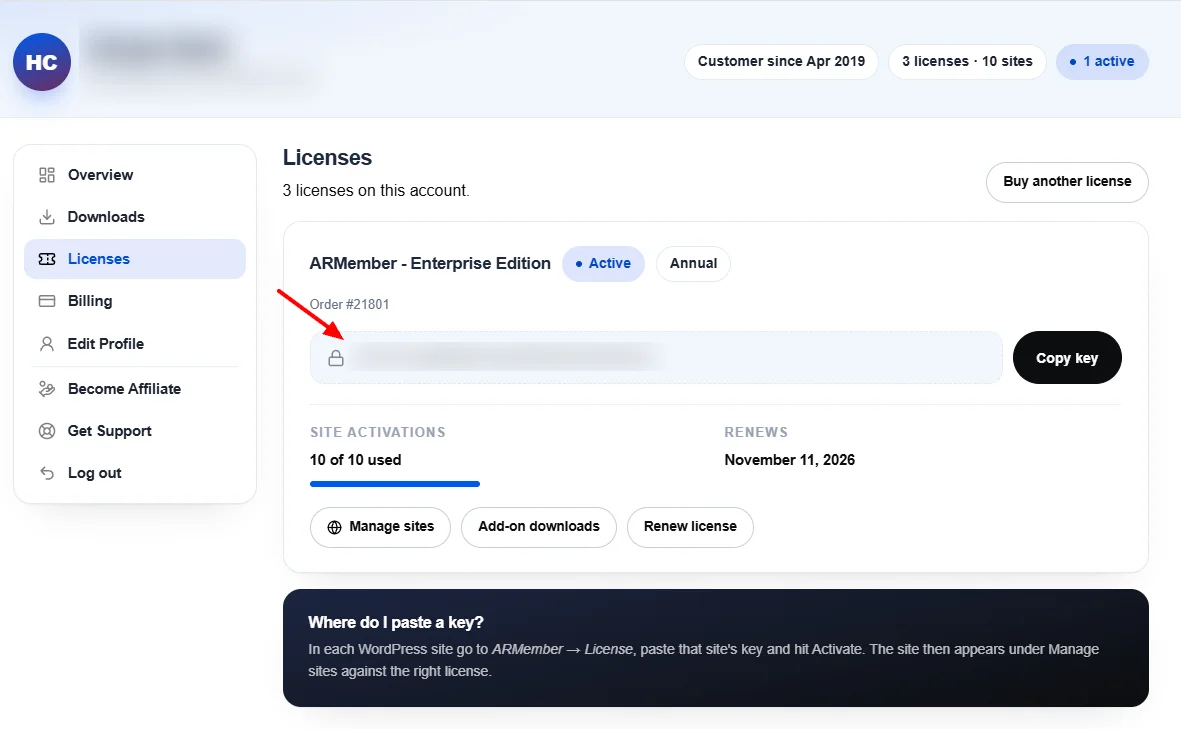Click the 'Order #21801' text

tap(349, 304)
